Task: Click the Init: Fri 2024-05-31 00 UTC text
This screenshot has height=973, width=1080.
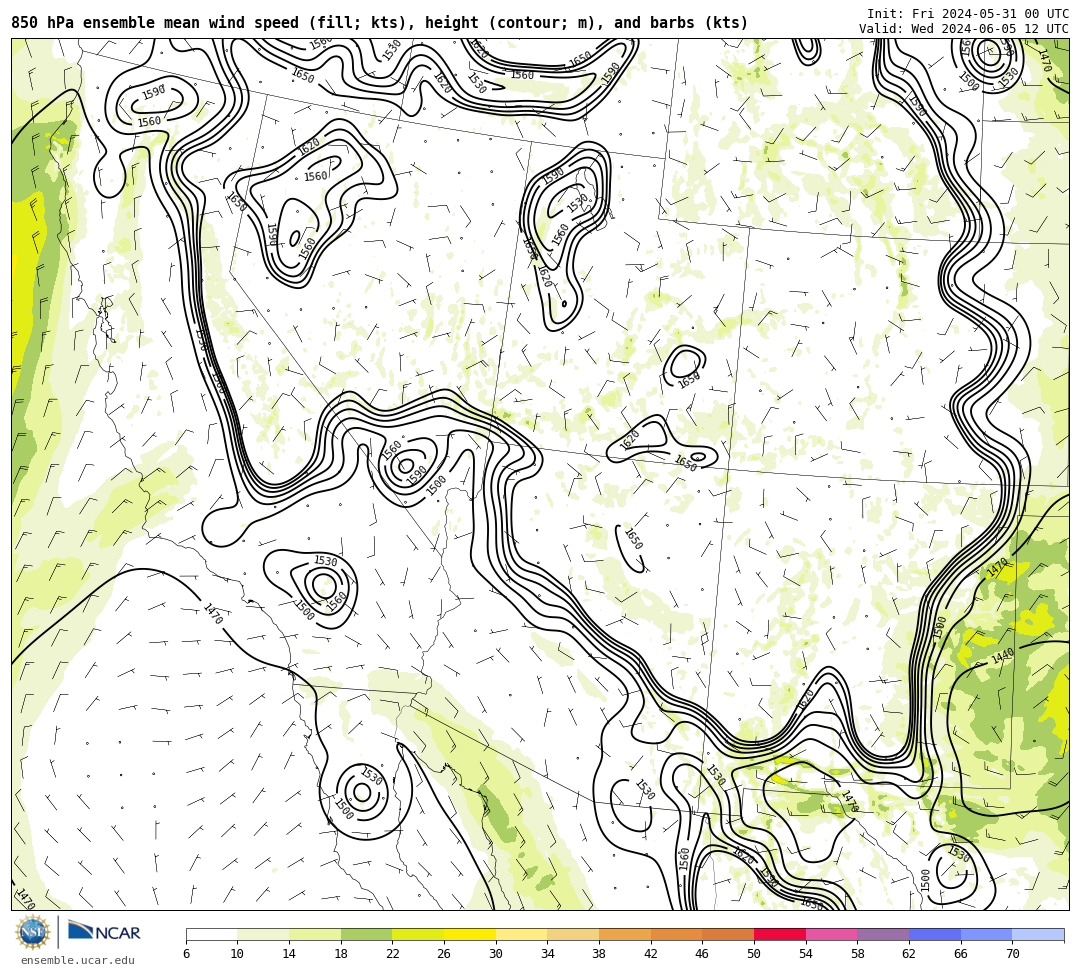Action: click(968, 14)
